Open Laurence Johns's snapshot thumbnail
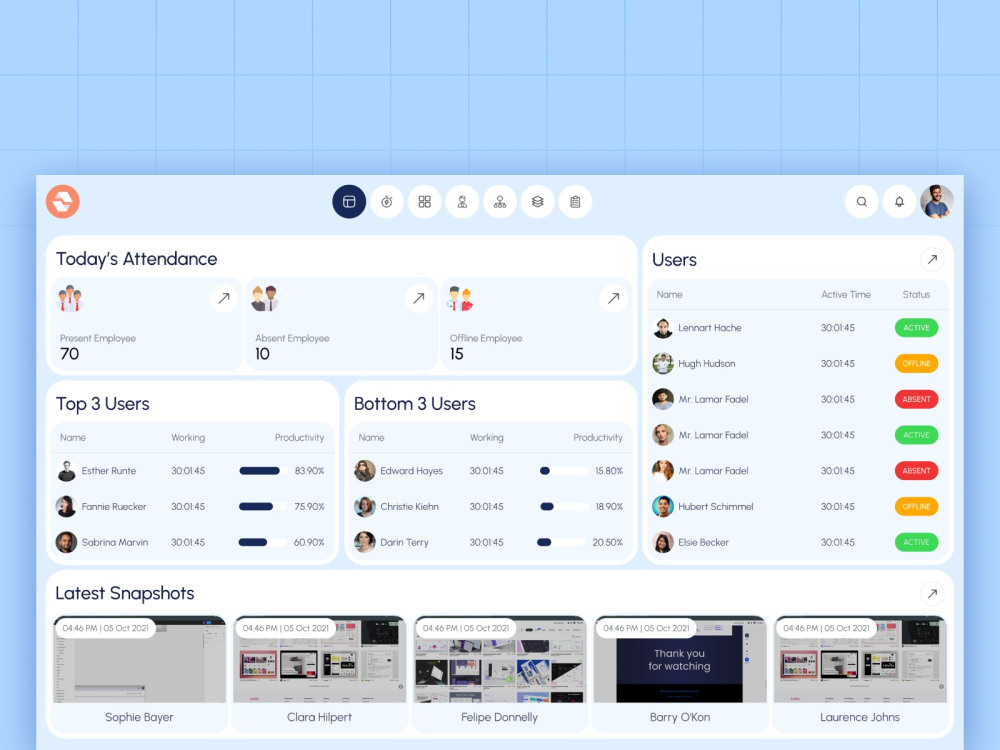Viewport: 1000px width, 750px height. click(860, 659)
